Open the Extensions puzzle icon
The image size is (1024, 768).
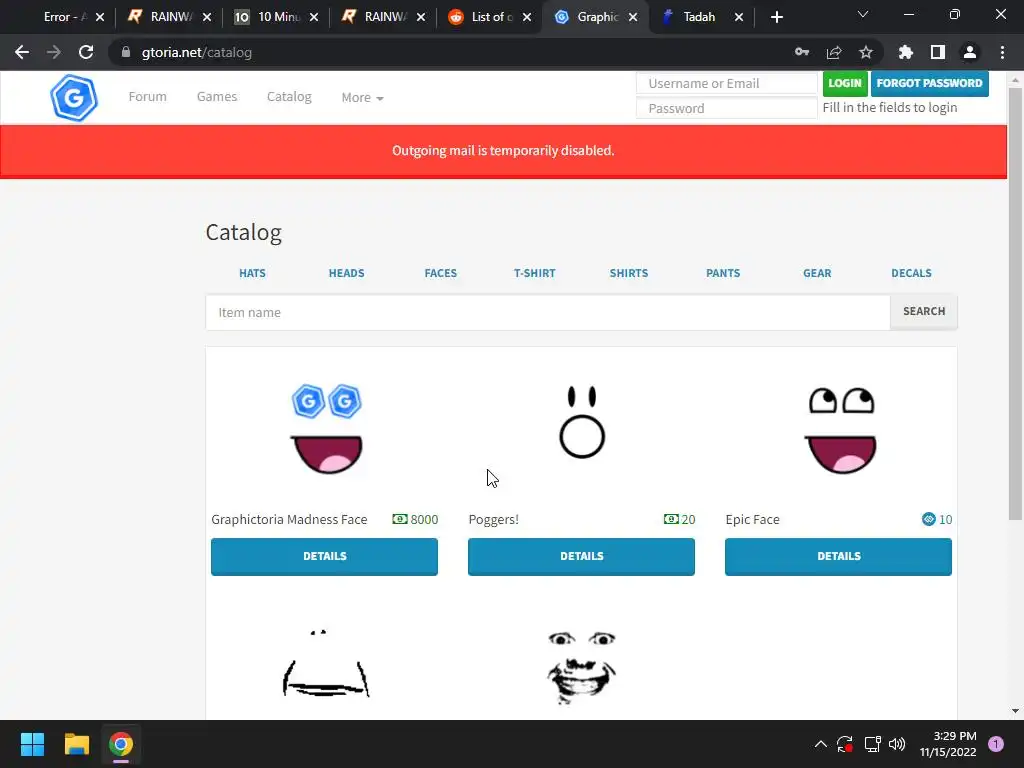coord(906,52)
